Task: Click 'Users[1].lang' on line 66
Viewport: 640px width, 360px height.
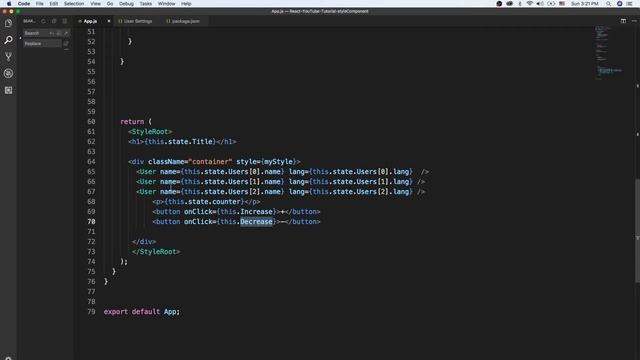Action: coord(382,182)
